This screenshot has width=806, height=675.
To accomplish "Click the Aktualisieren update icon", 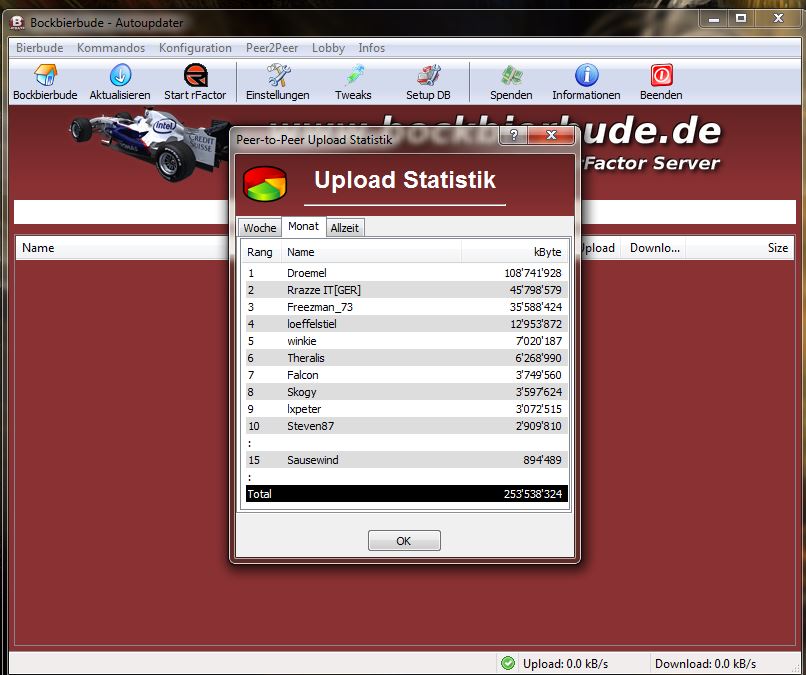I will [120, 76].
